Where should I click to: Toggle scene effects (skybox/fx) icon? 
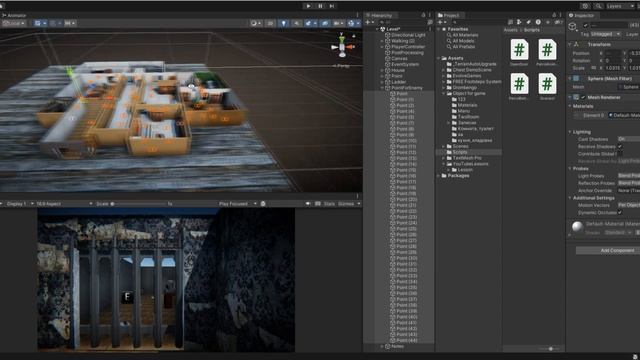310,23
